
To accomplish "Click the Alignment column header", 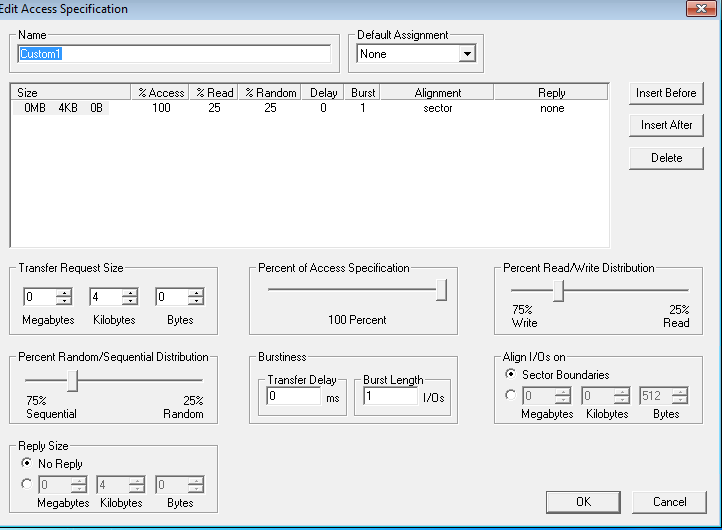I will pyautogui.click(x=437, y=93).
